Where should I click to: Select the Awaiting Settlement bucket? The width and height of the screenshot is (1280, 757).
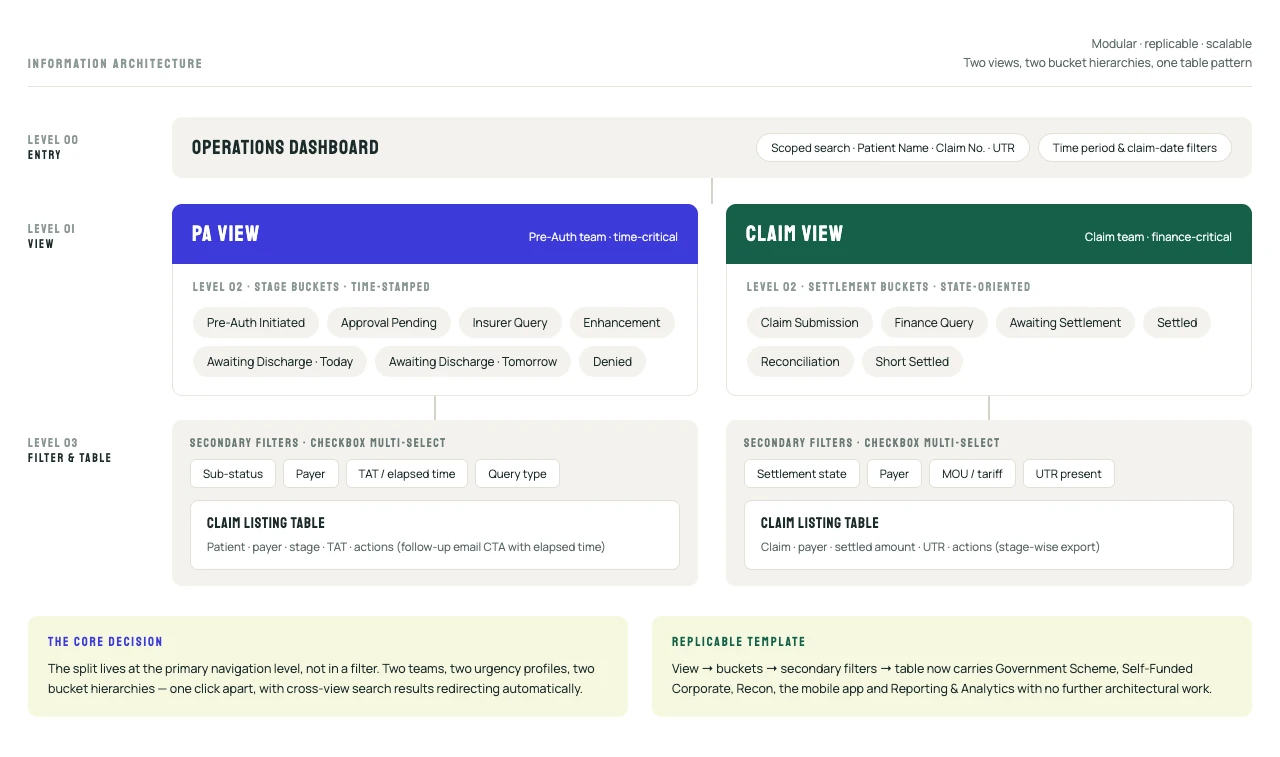click(1065, 323)
